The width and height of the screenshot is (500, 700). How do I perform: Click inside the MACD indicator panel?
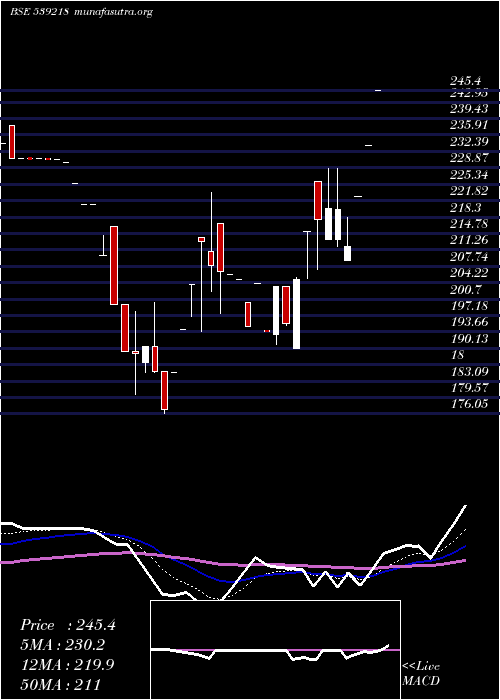275,650
